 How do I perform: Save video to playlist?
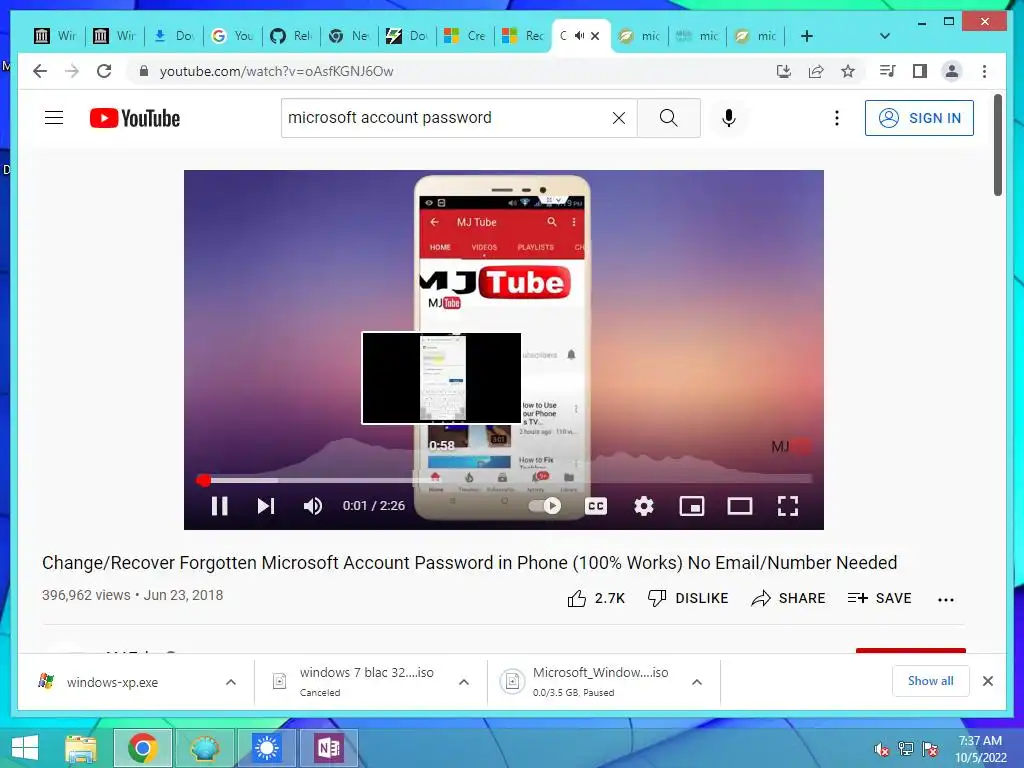point(879,598)
